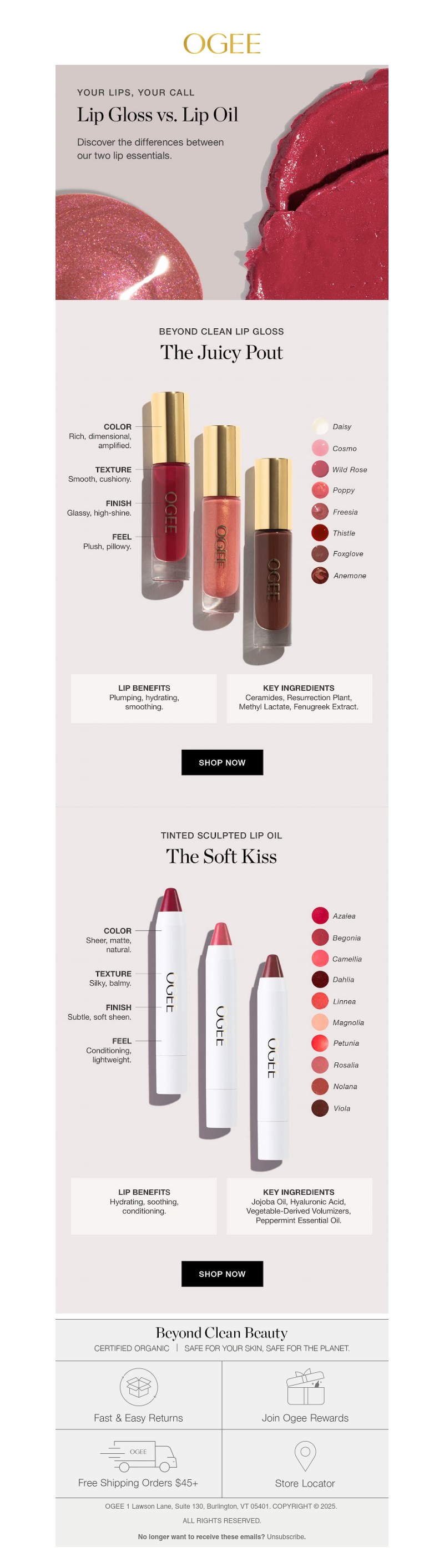Click the Dahlia lip oil swatch
The width and height of the screenshot is (444, 1568).
tap(320, 979)
